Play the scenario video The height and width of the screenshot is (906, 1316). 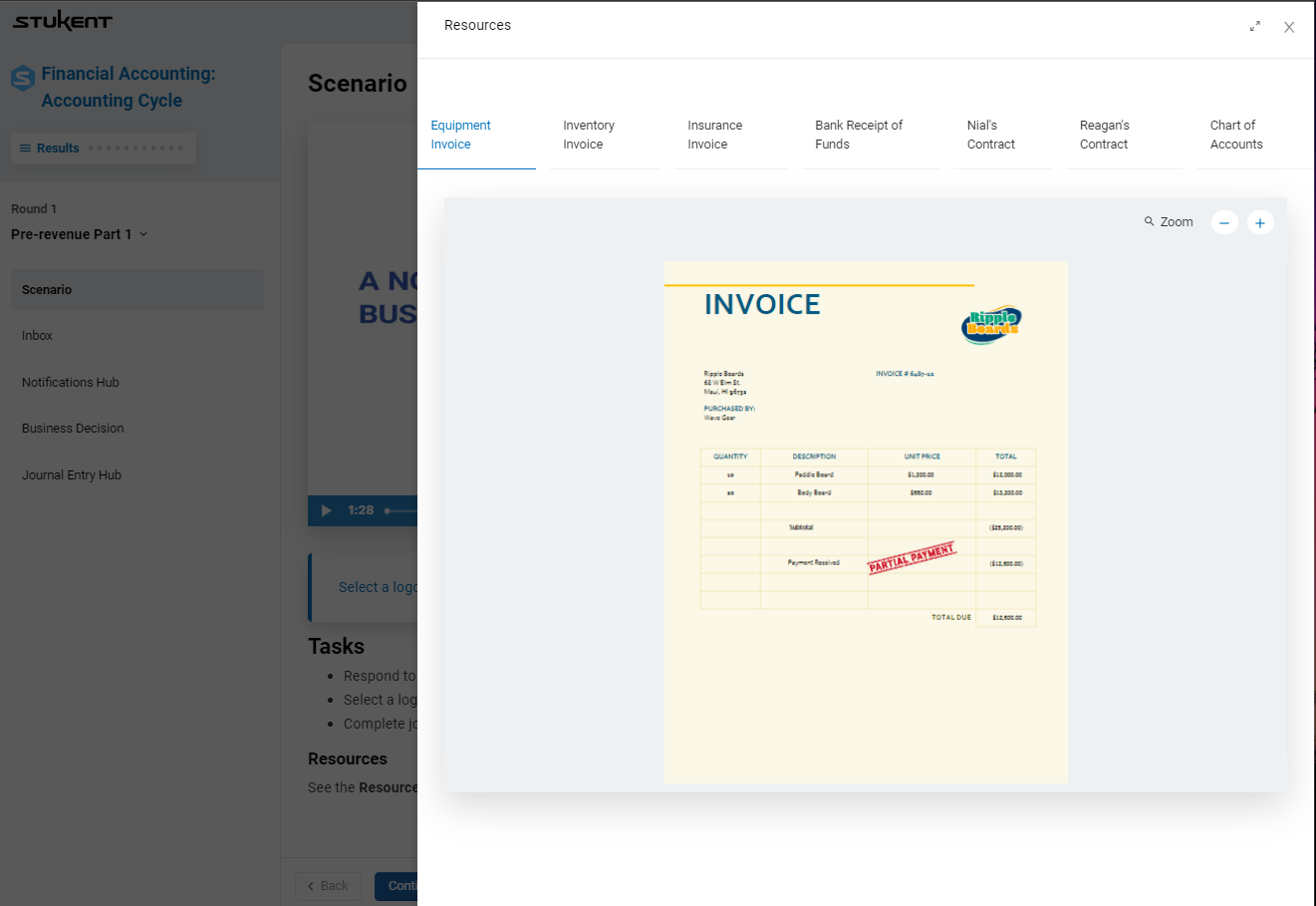pos(326,510)
